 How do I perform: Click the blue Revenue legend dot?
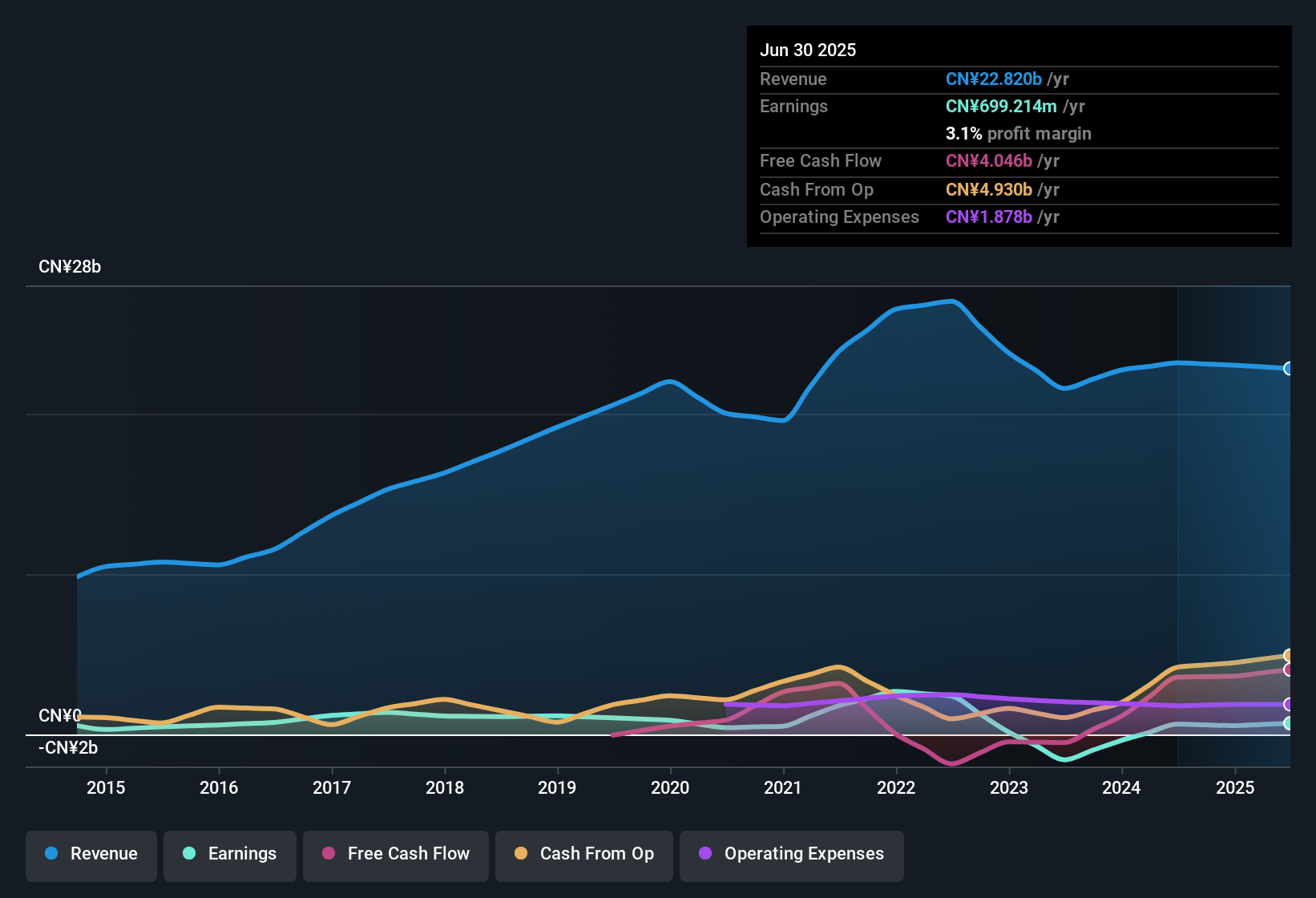(50, 854)
